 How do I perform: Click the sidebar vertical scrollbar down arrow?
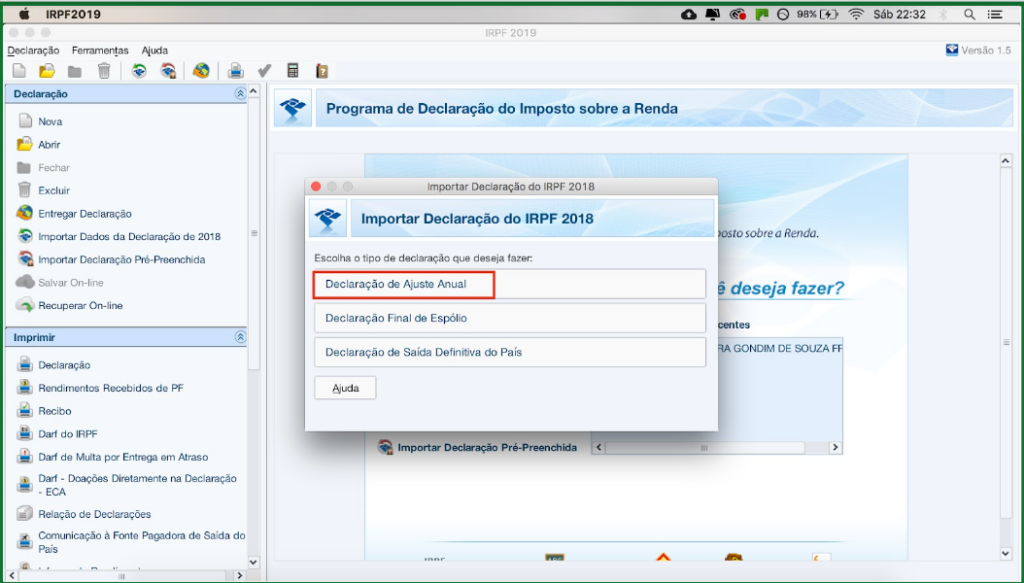253,562
